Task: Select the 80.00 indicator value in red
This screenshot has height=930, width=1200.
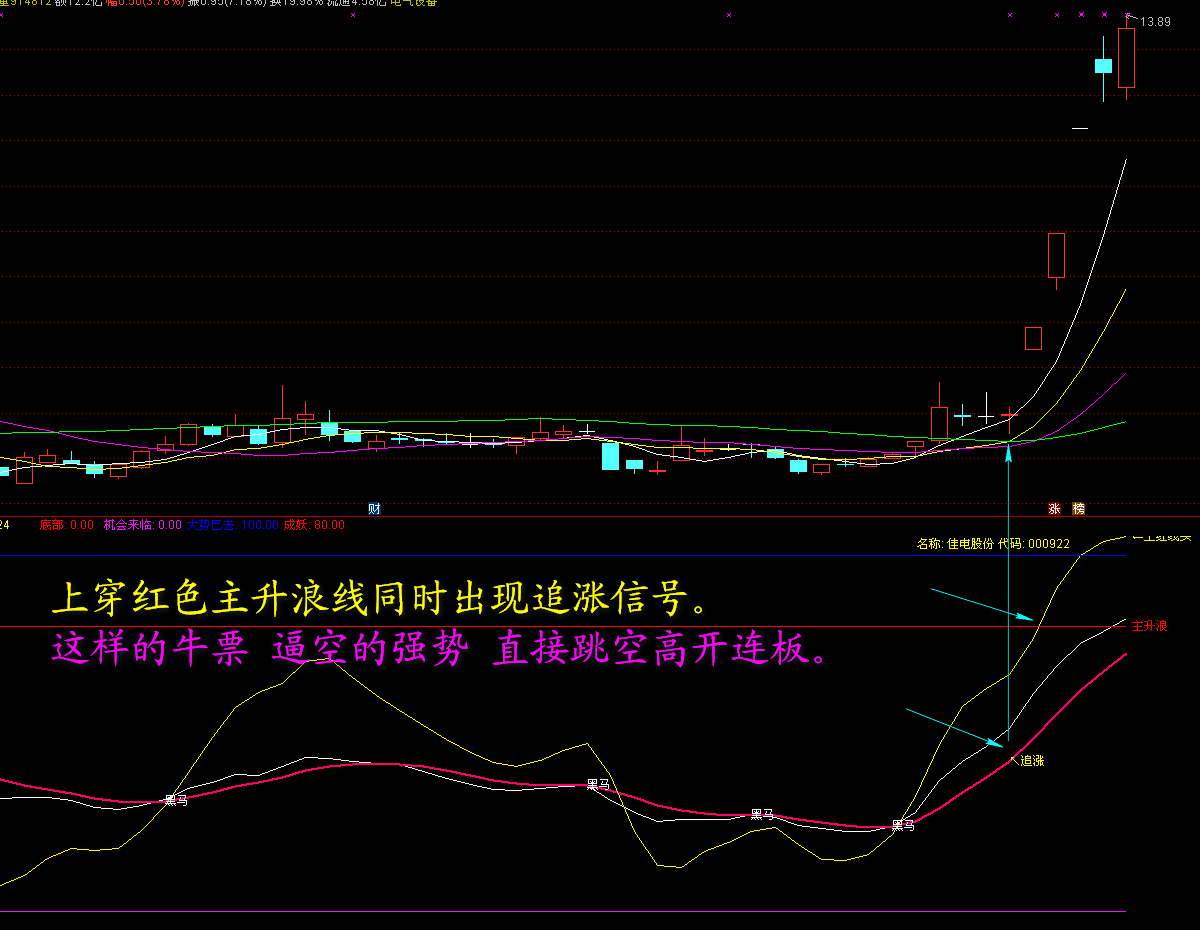Action: click(x=314, y=524)
